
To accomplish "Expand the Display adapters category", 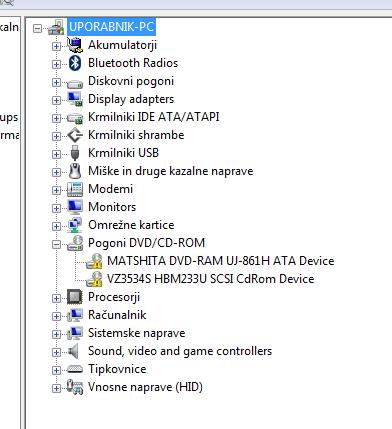I will coord(56,100).
